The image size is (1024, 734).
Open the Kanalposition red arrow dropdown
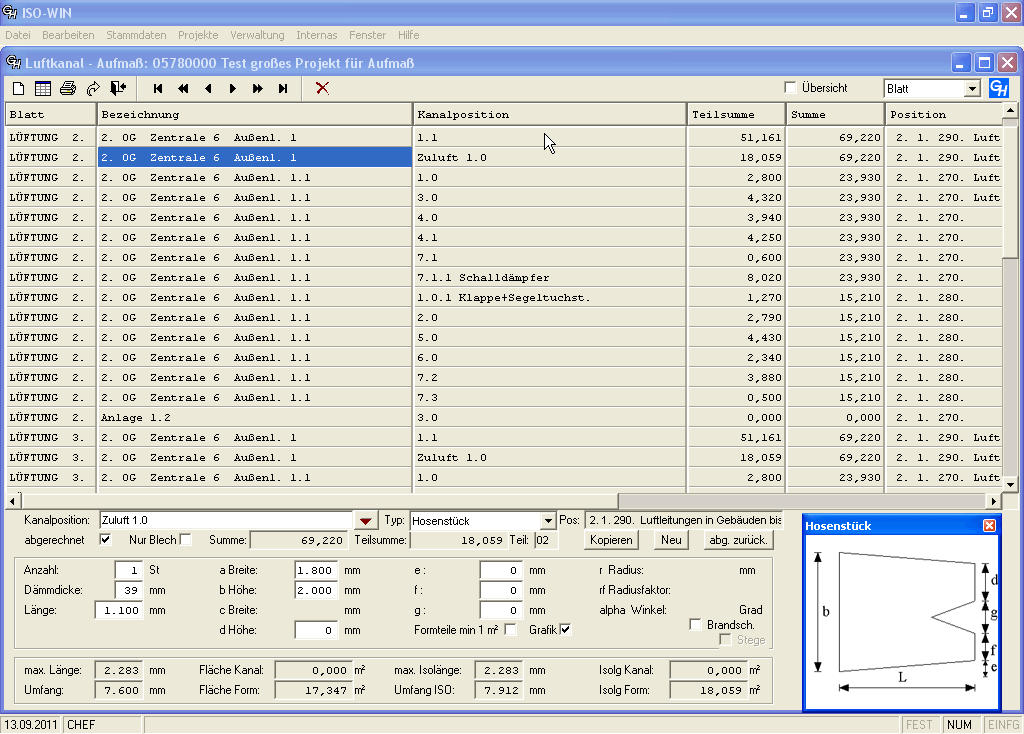[x=366, y=521]
